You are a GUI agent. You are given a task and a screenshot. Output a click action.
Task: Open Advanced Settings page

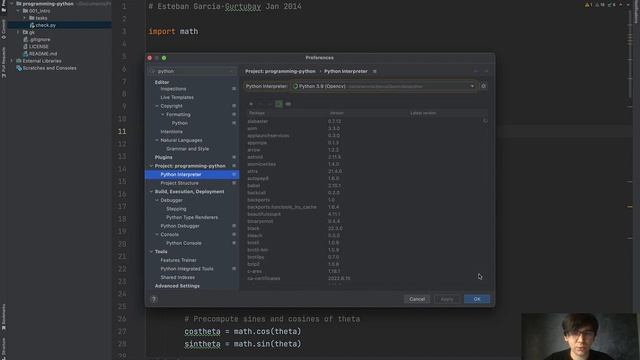[x=177, y=286]
